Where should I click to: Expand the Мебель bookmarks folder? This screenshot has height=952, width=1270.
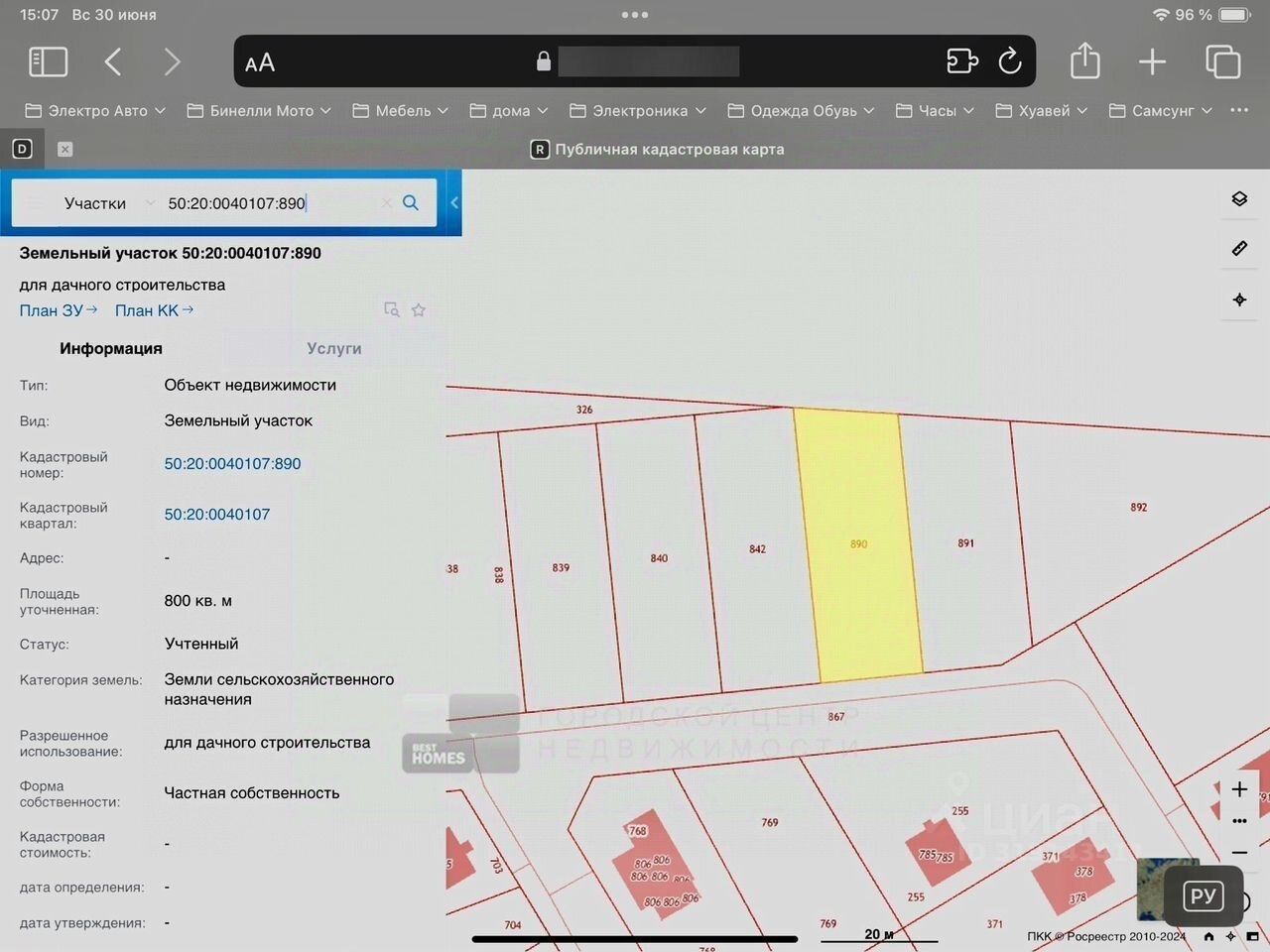[x=401, y=111]
